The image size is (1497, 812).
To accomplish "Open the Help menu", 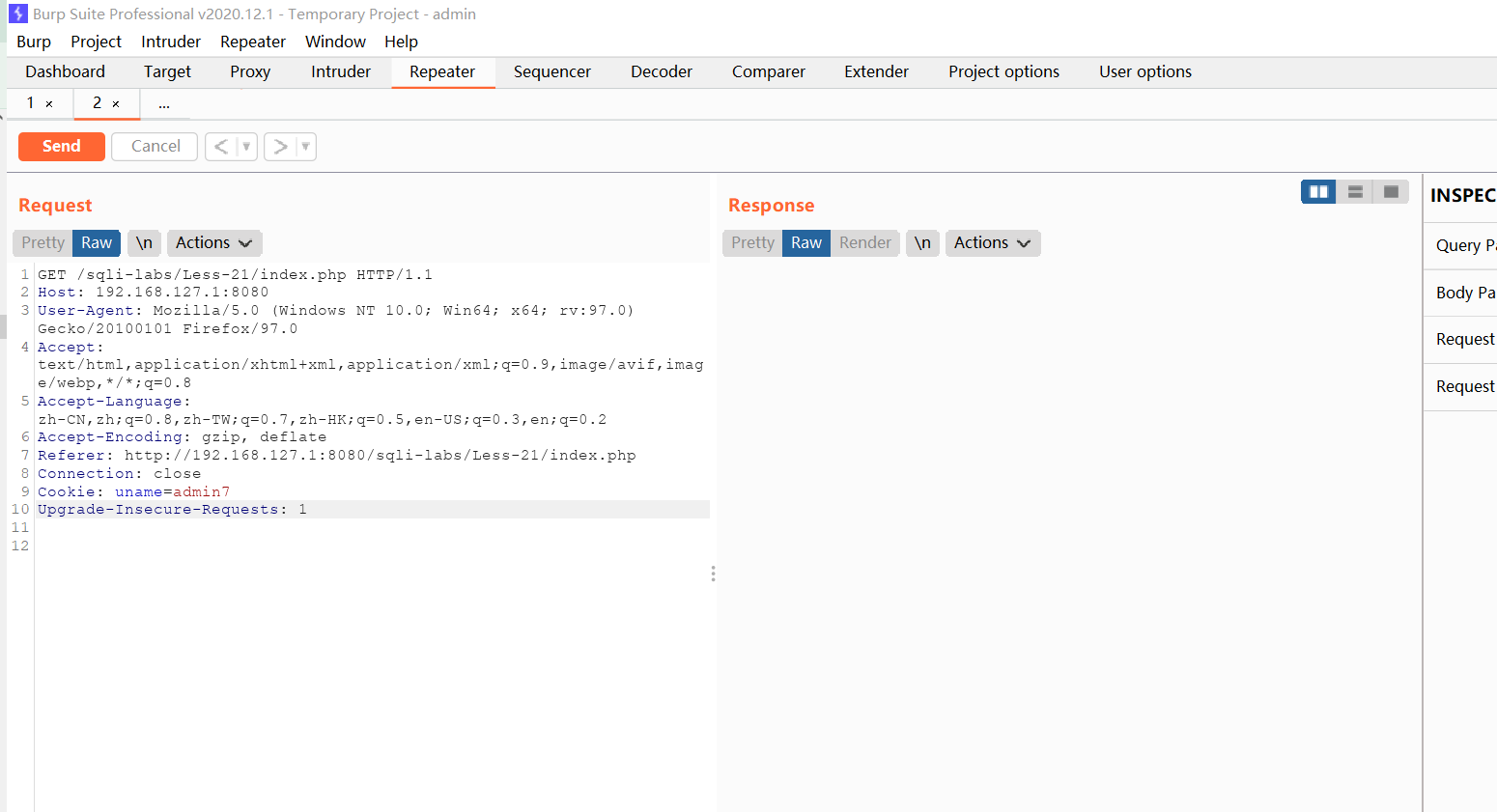I will 401,42.
